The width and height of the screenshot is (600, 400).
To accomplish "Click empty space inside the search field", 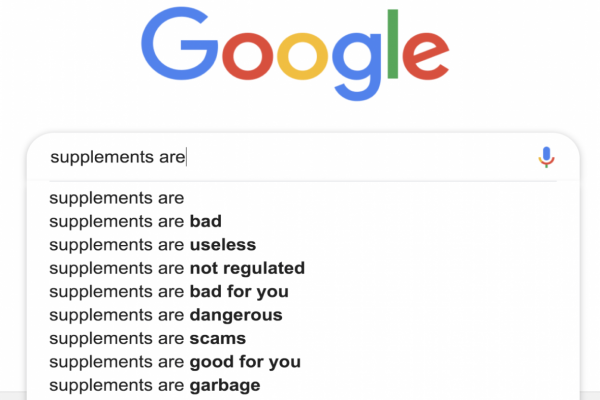I will pyautogui.click(x=360, y=157).
